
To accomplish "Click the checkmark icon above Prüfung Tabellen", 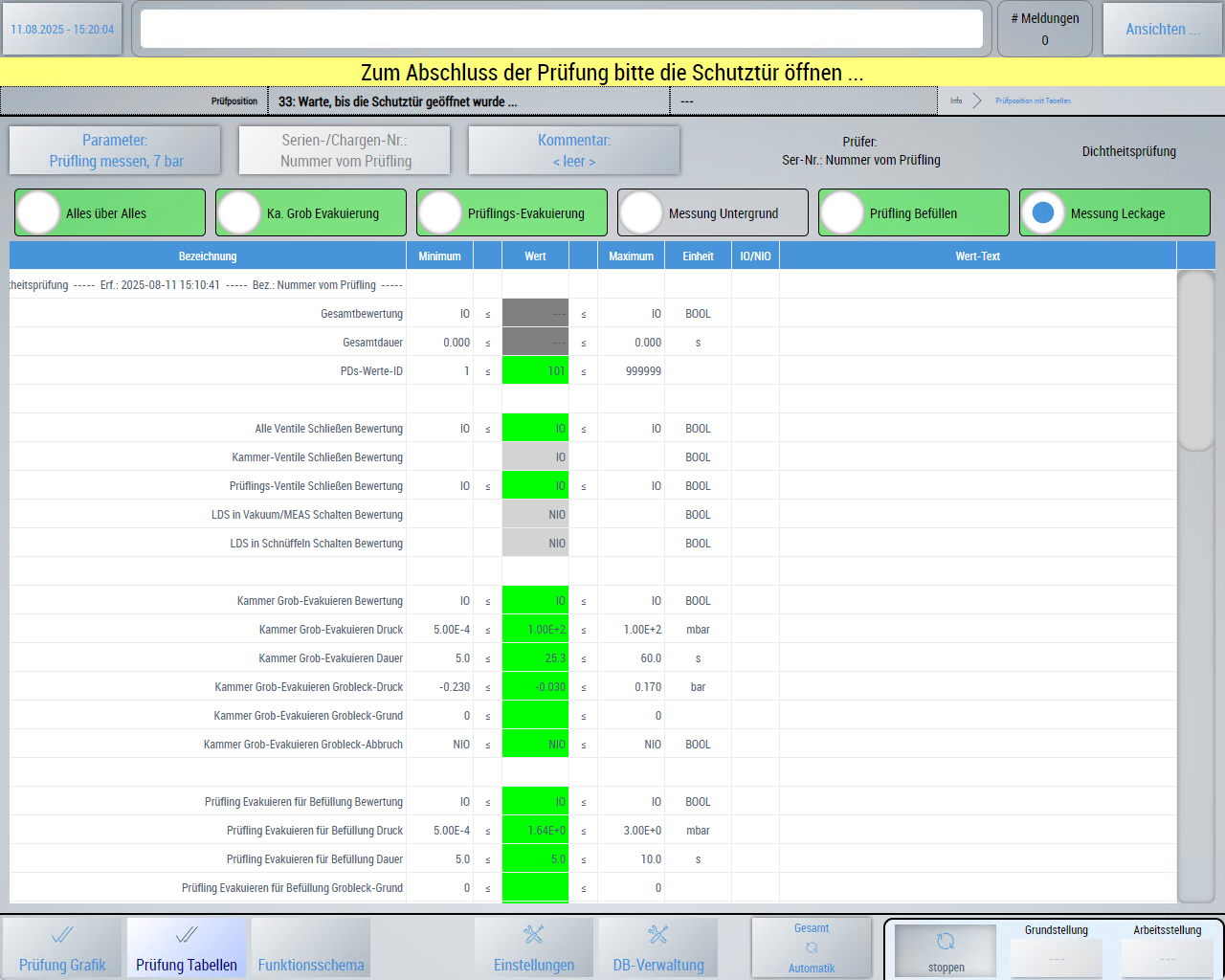I will pos(187,935).
